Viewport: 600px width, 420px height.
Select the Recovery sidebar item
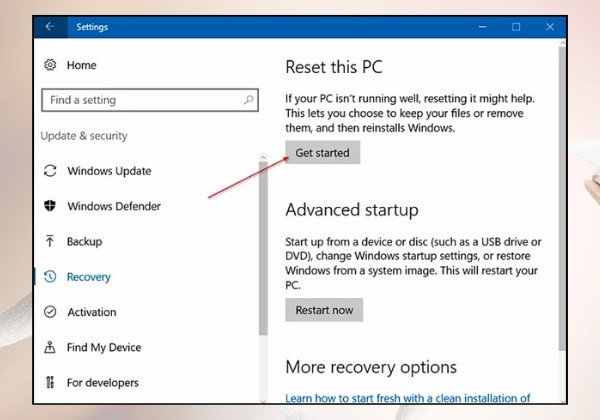89,277
